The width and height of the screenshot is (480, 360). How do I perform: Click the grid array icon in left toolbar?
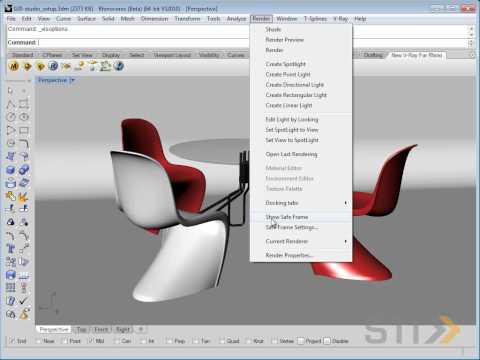click(x=11, y=288)
